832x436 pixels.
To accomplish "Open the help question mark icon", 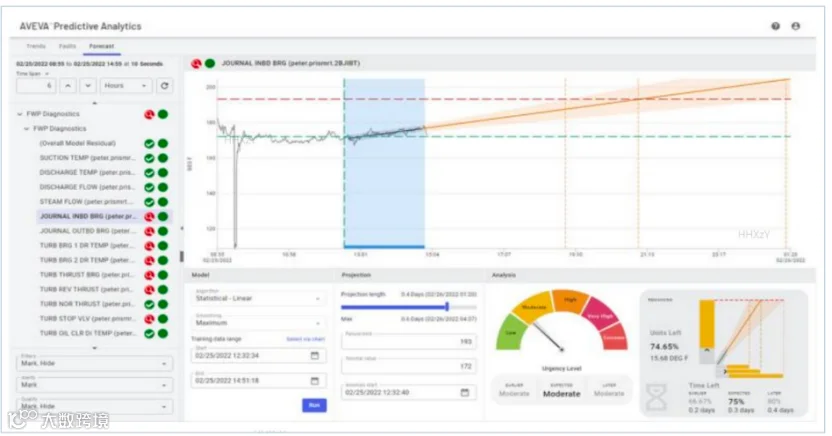I will 775,26.
